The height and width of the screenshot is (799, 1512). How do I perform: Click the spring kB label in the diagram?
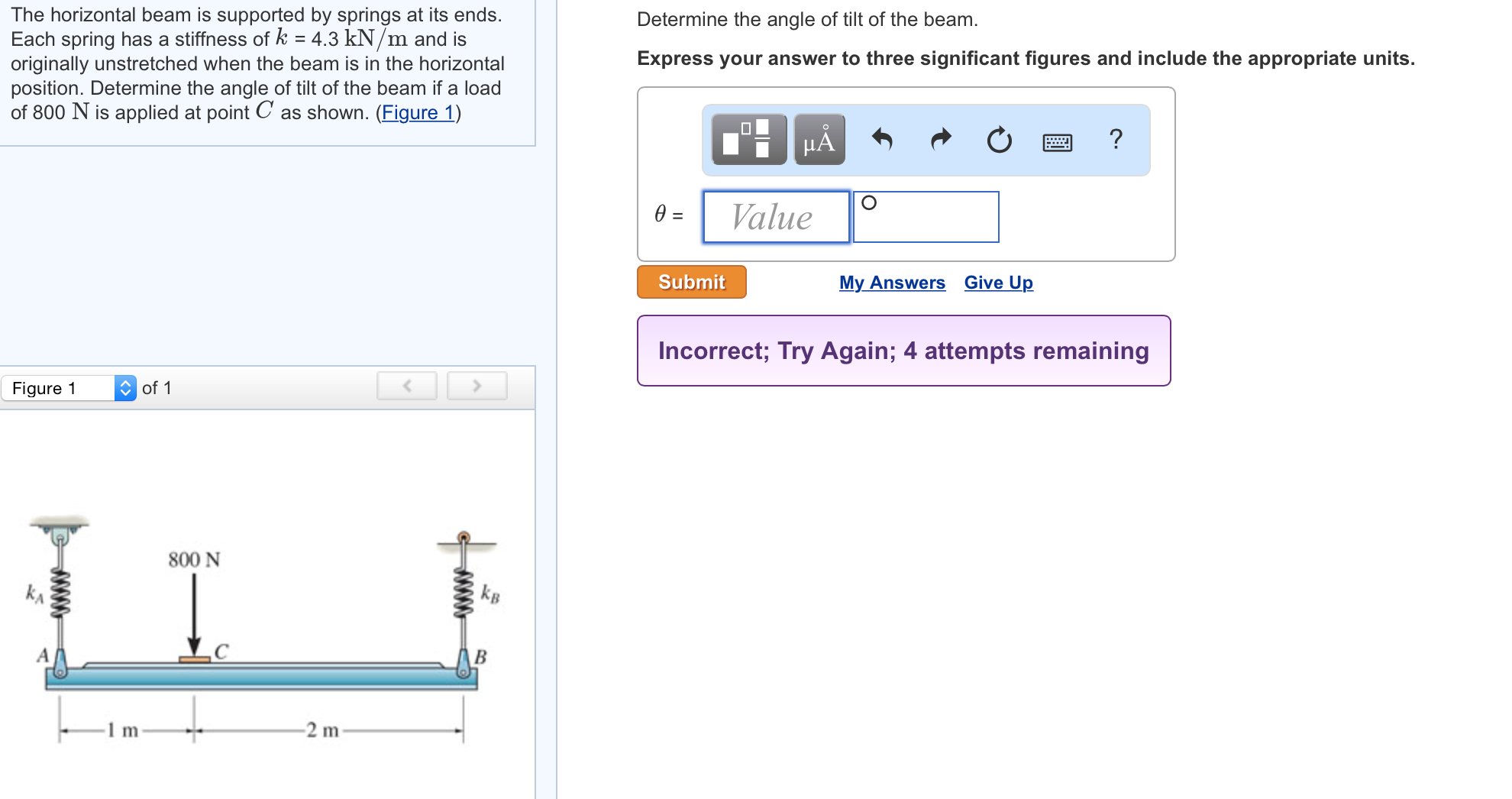pyautogui.click(x=490, y=594)
